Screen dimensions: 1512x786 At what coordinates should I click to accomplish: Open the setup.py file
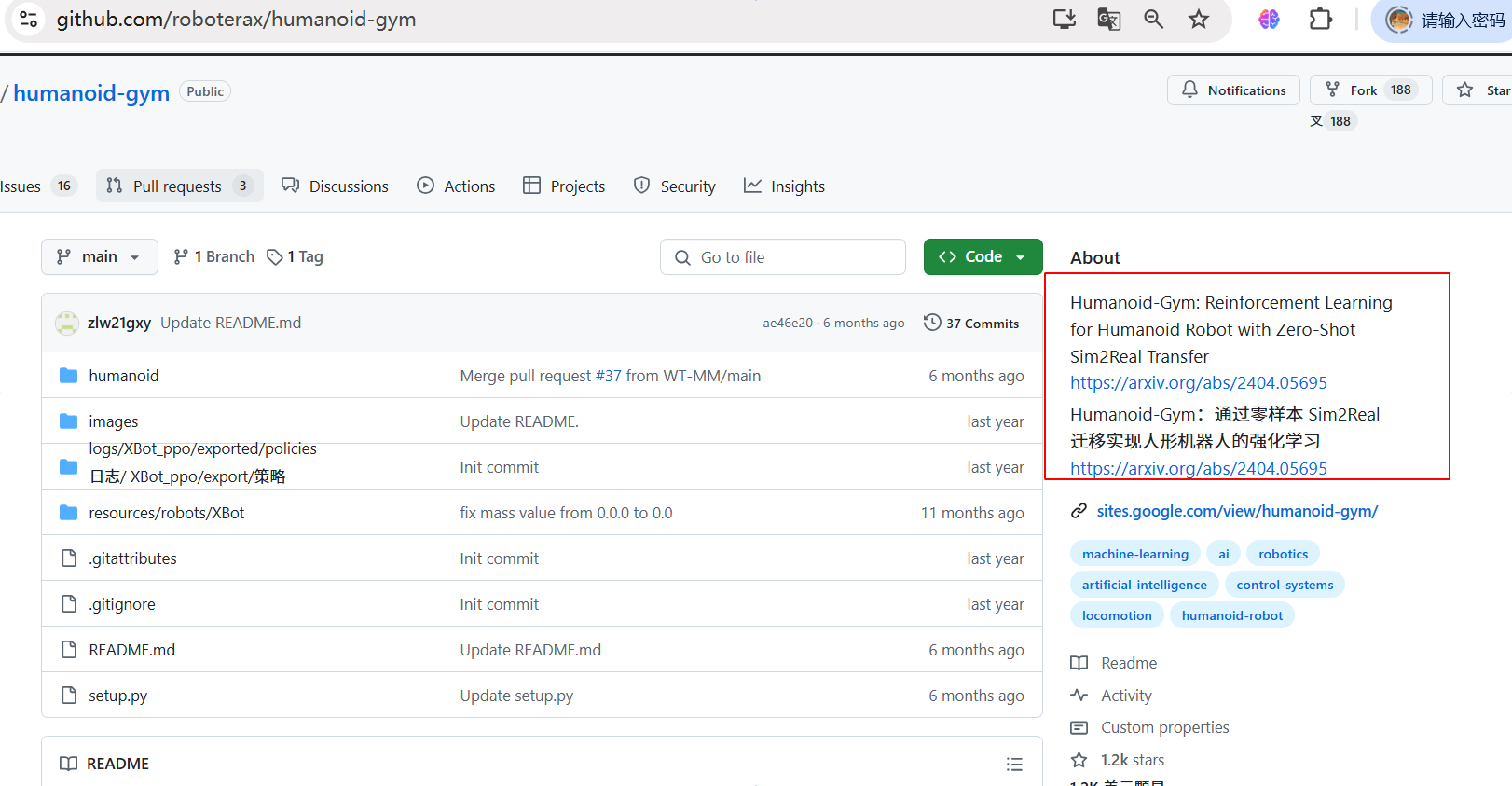pos(117,696)
